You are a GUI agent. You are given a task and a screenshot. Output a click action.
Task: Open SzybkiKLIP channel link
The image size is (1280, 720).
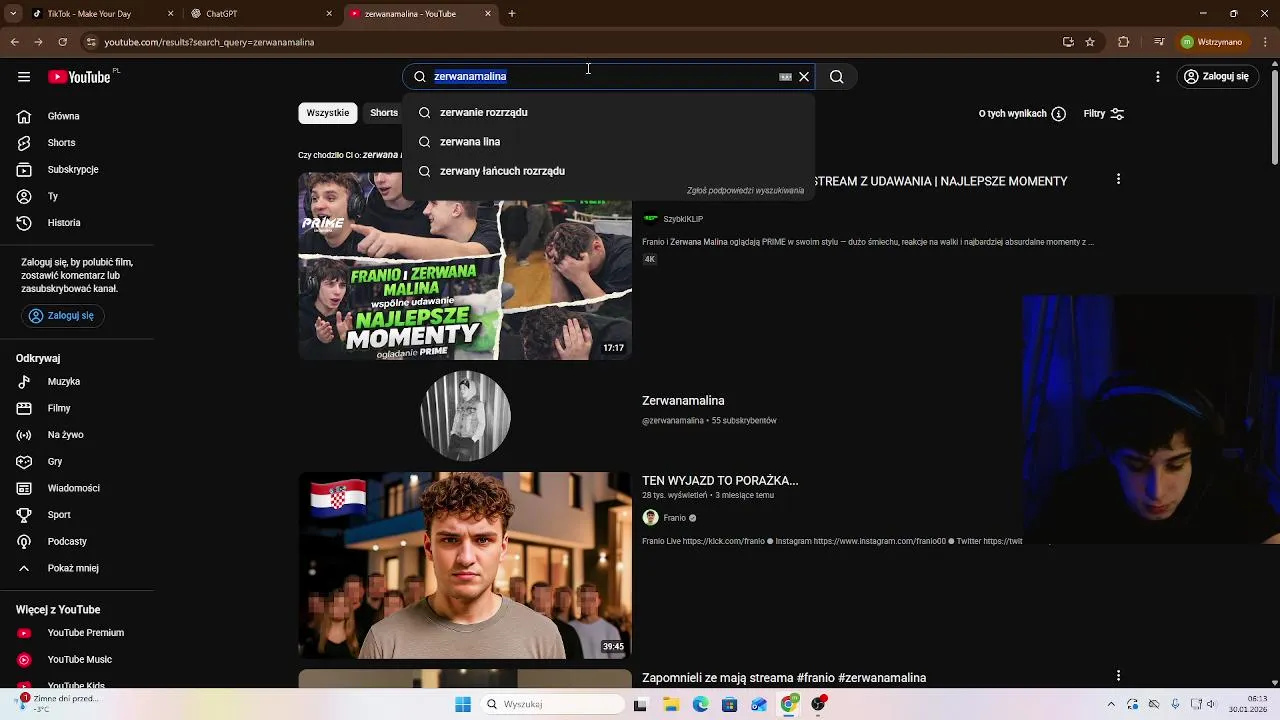point(683,219)
